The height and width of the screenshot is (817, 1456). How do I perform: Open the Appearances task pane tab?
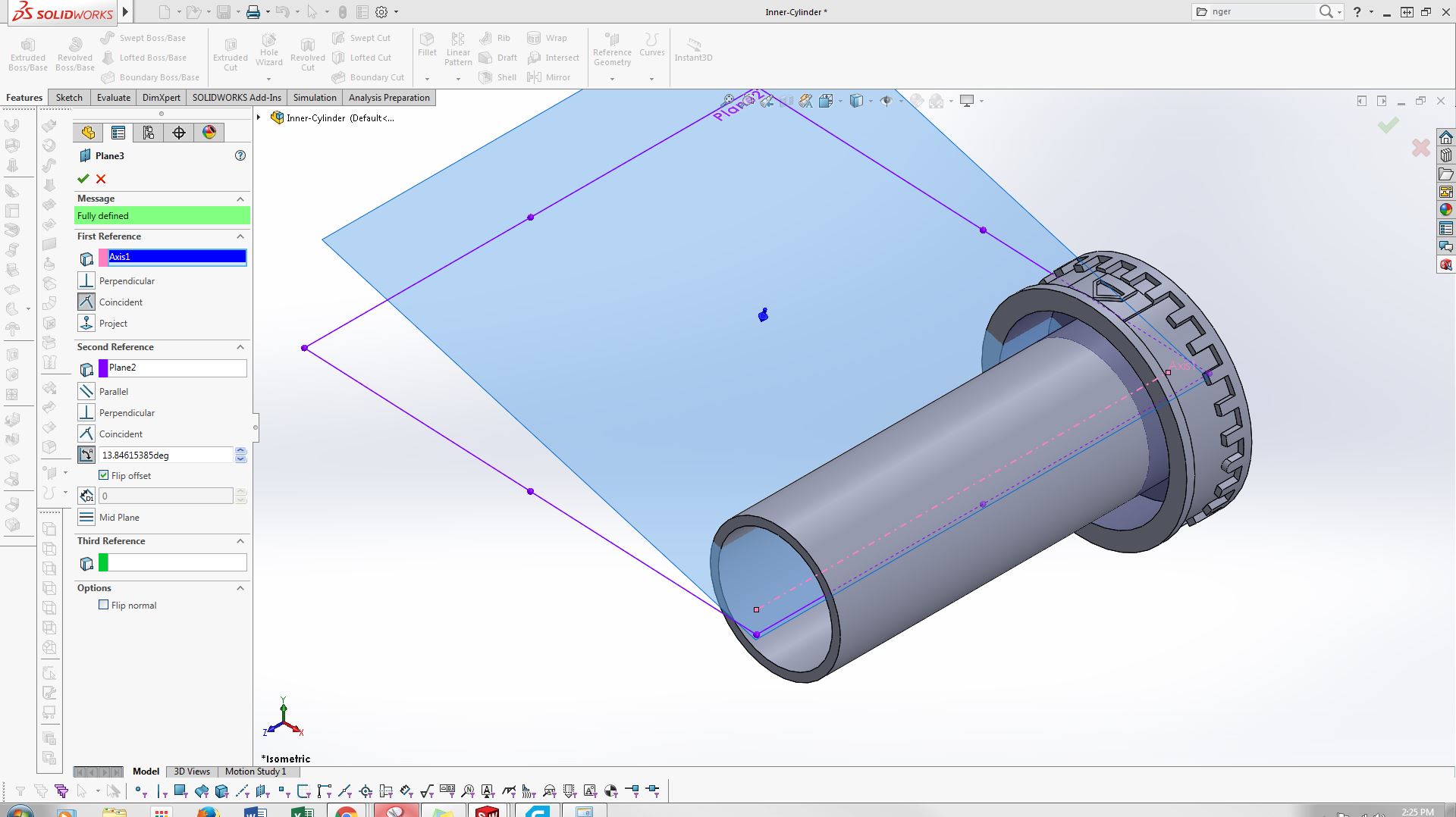click(1446, 210)
